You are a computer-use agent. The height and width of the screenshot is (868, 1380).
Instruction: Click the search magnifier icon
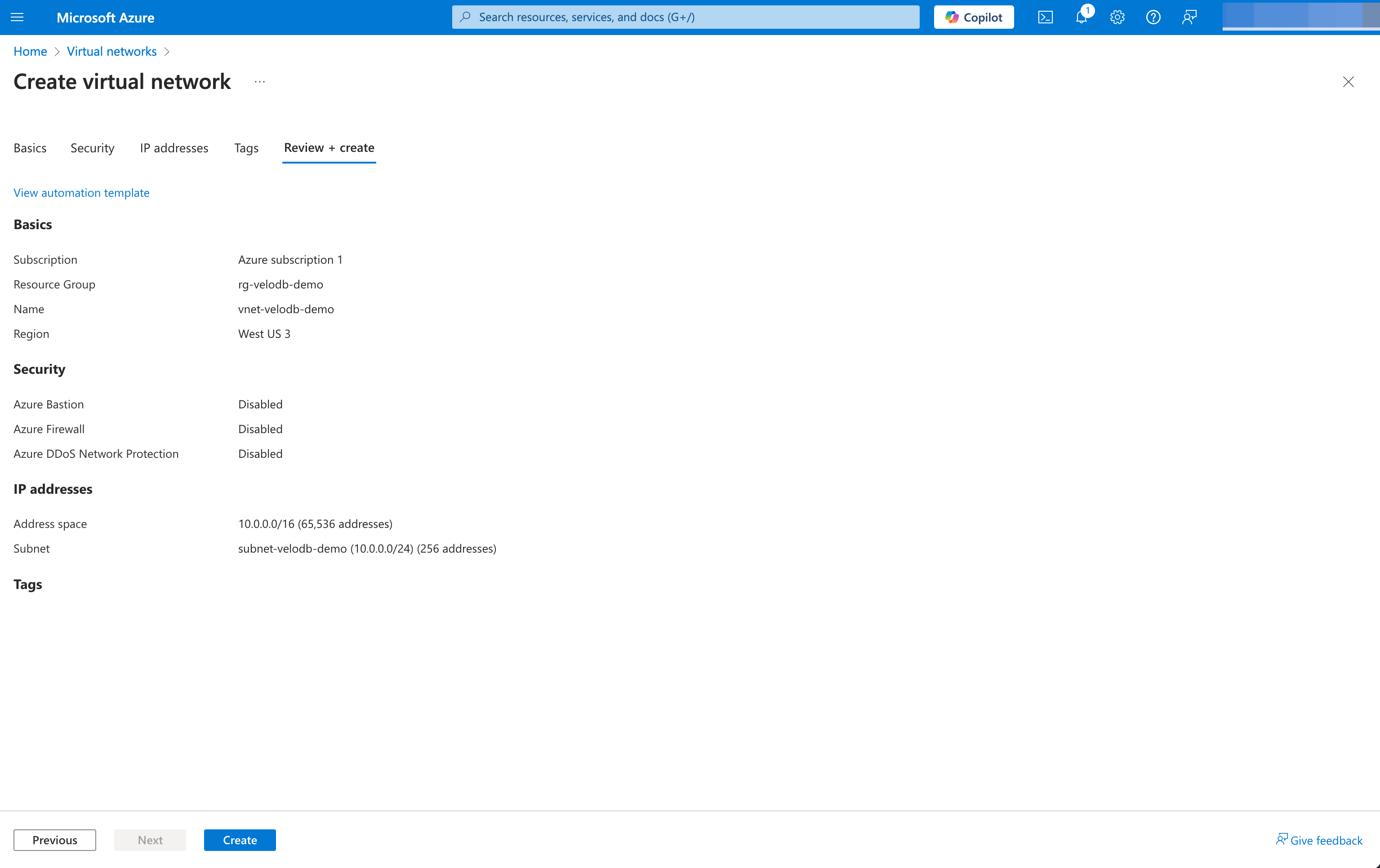point(465,17)
